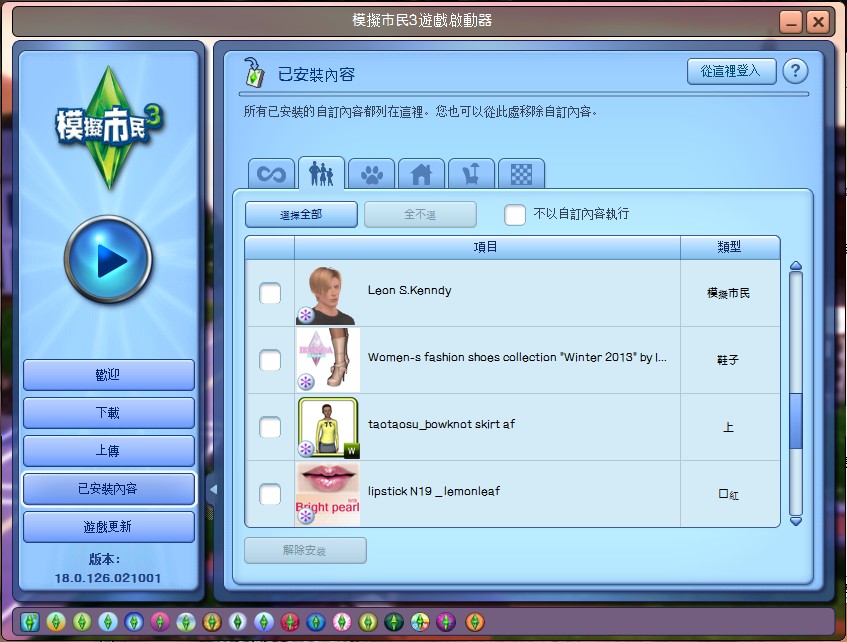Click the scrollbar up arrow of the list
The image size is (847, 642).
pyautogui.click(x=796, y=266)
